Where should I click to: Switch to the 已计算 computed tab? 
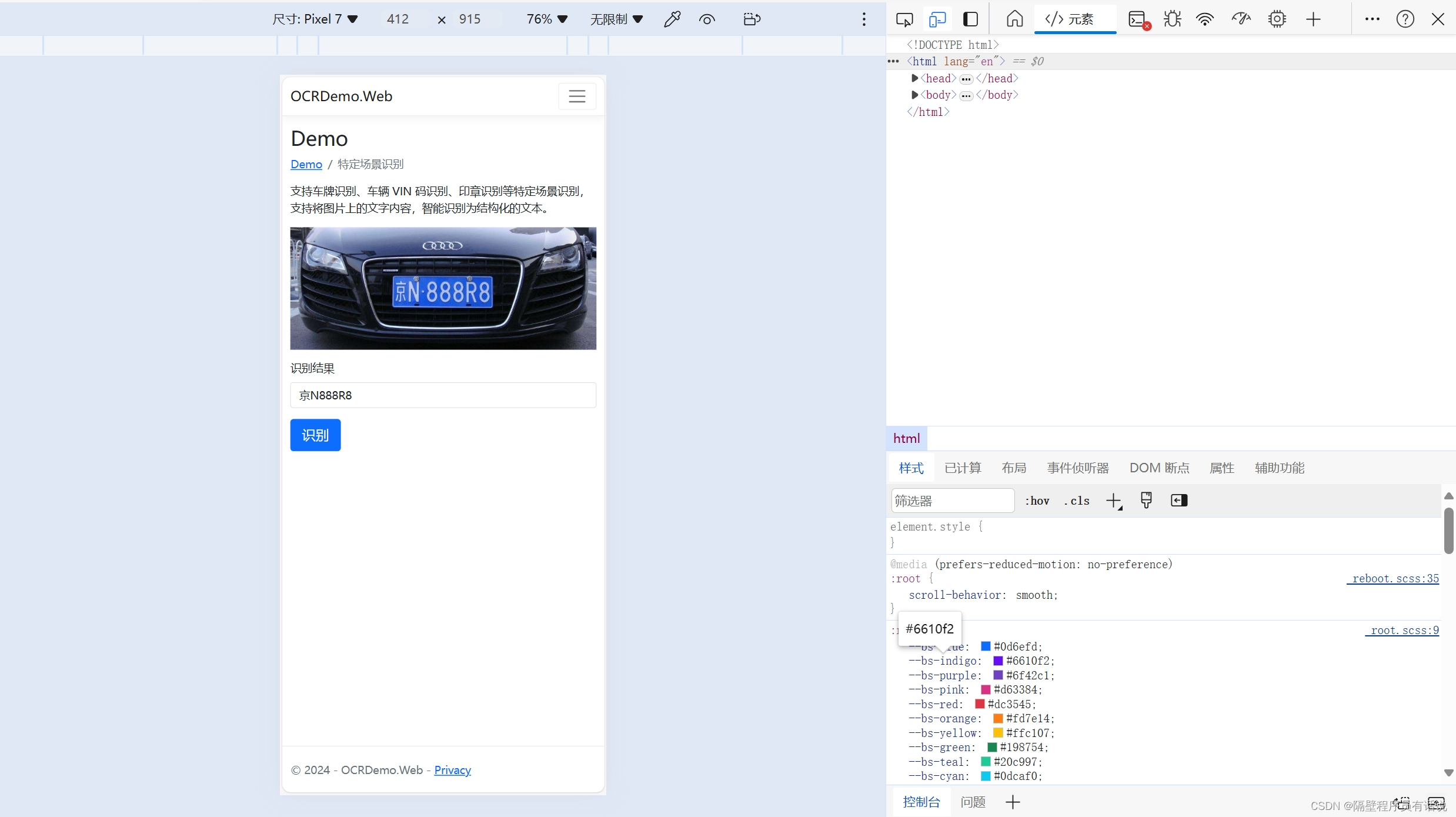click(x=963, y=468)
